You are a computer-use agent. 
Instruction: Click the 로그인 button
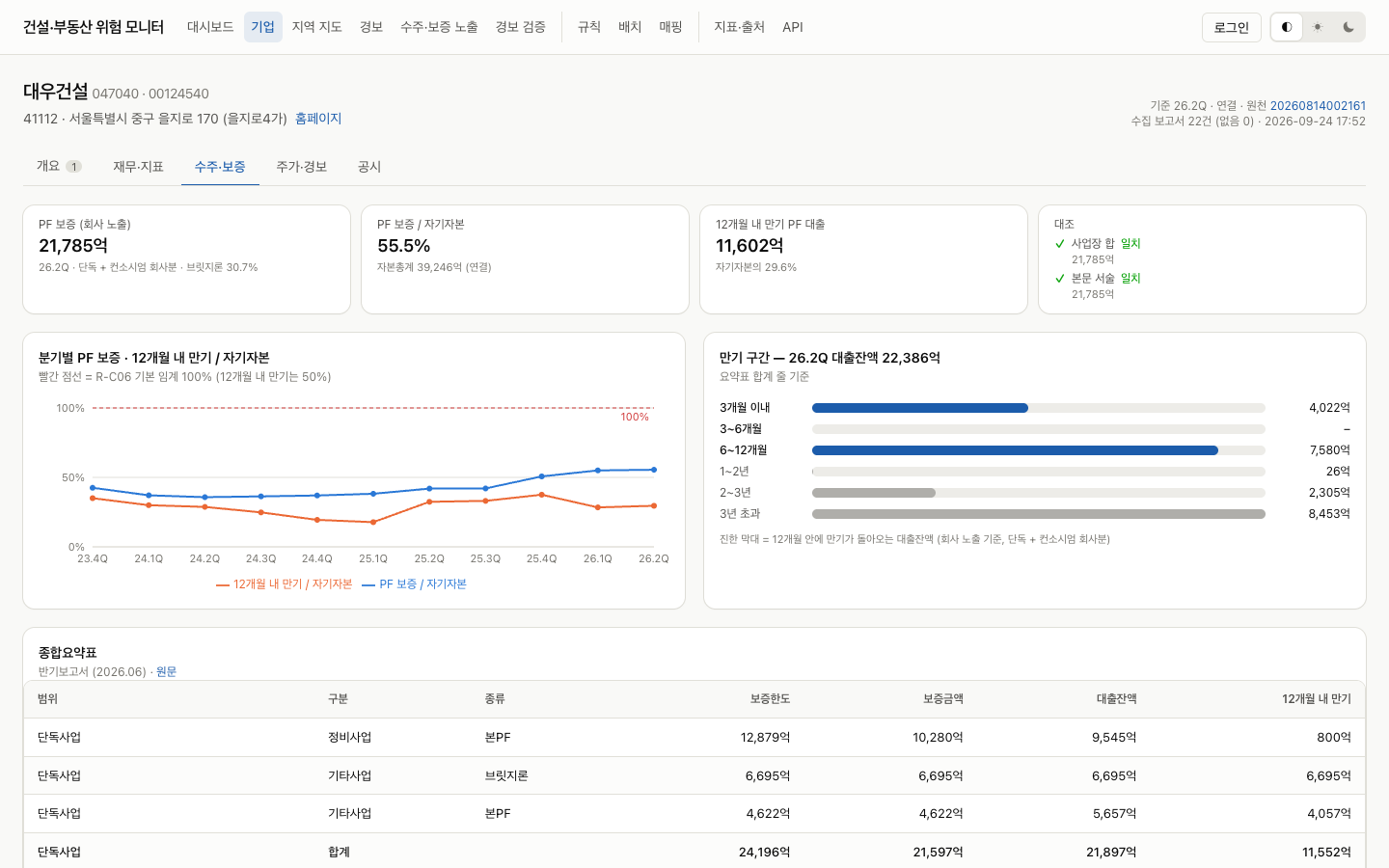pyautogui.click(x=1232, y=27)
